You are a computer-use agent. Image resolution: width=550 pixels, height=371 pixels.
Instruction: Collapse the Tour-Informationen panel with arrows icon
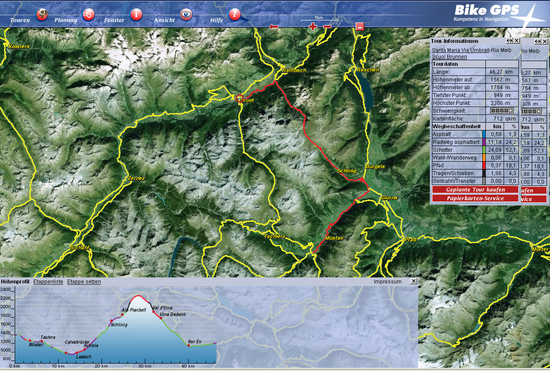[510, 41]
